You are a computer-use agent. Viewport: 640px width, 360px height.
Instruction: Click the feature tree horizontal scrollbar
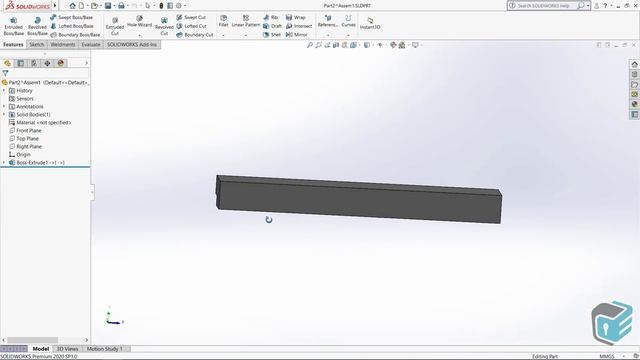[x=33, y=340]
